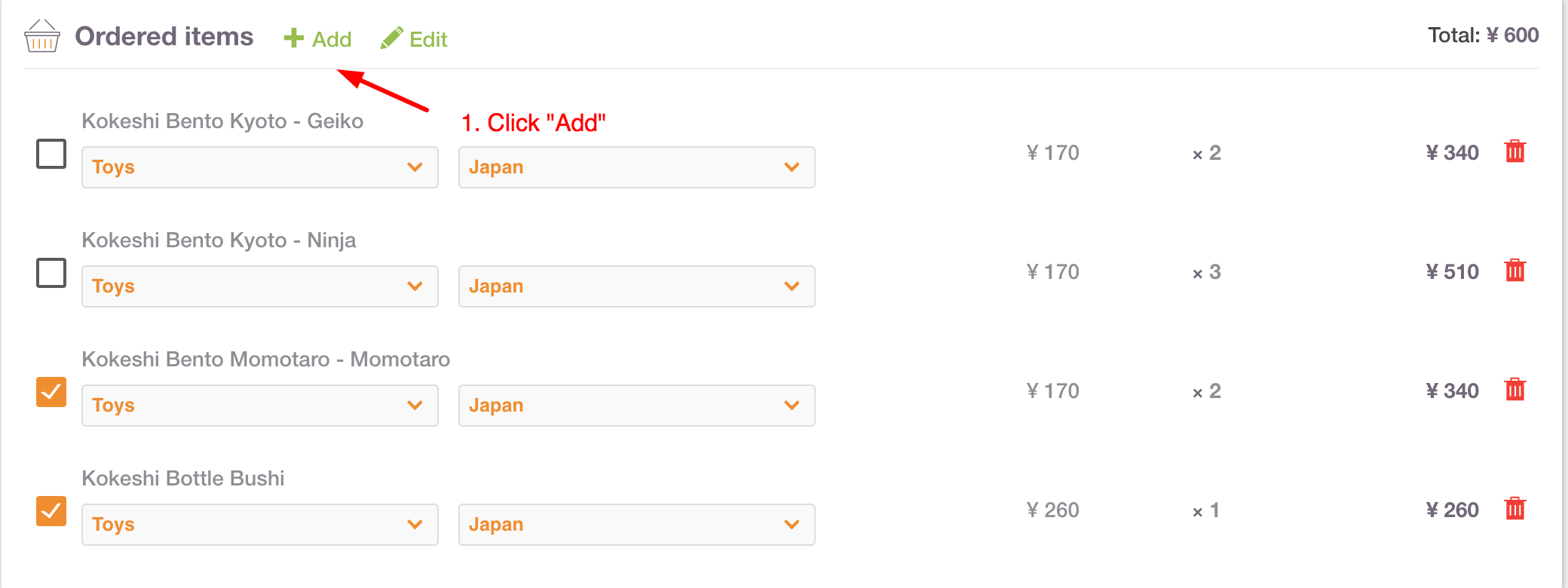Open Japan dropdown for Momotaro item
Viewport: 1568px width, 588px height.
click(637, 406)
